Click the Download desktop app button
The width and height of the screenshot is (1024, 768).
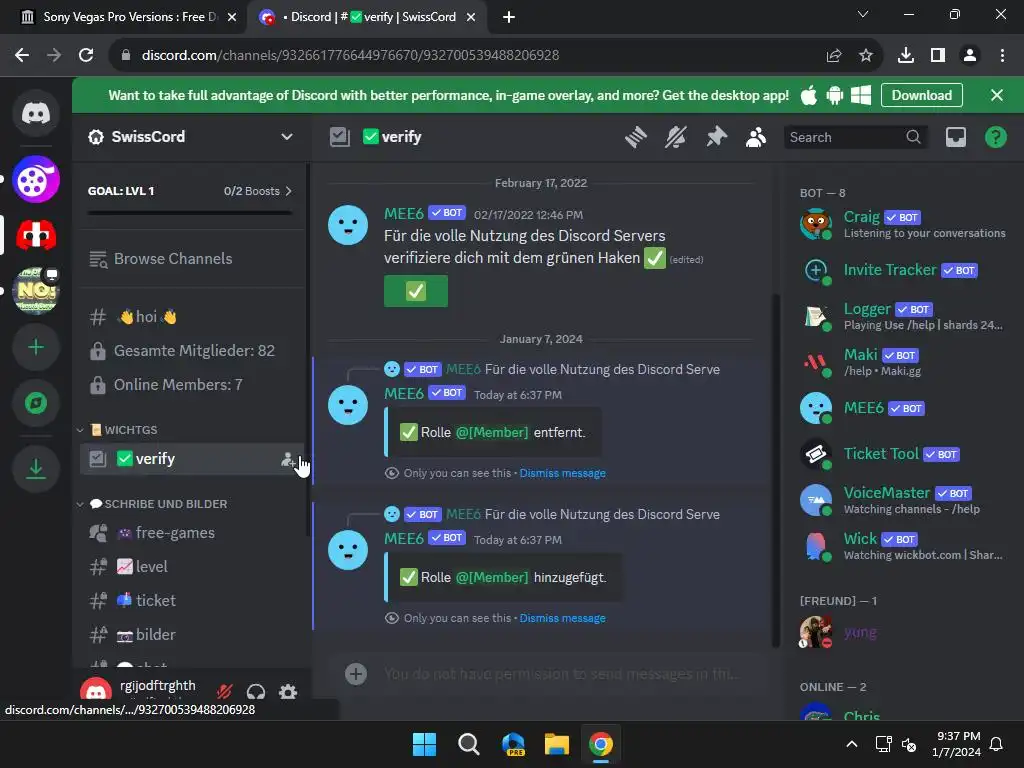[921, 95]
